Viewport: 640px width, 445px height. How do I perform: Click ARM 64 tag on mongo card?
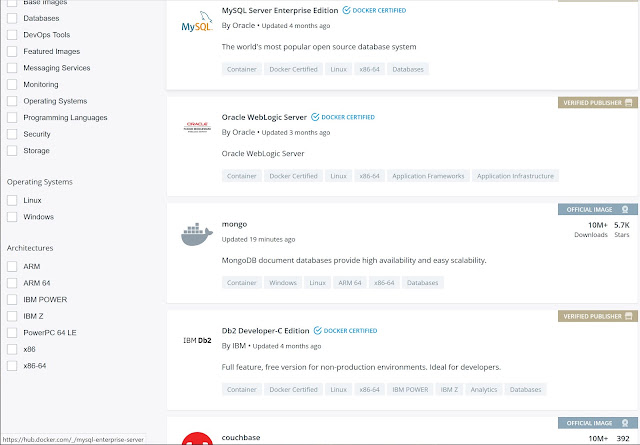point(350,283)
